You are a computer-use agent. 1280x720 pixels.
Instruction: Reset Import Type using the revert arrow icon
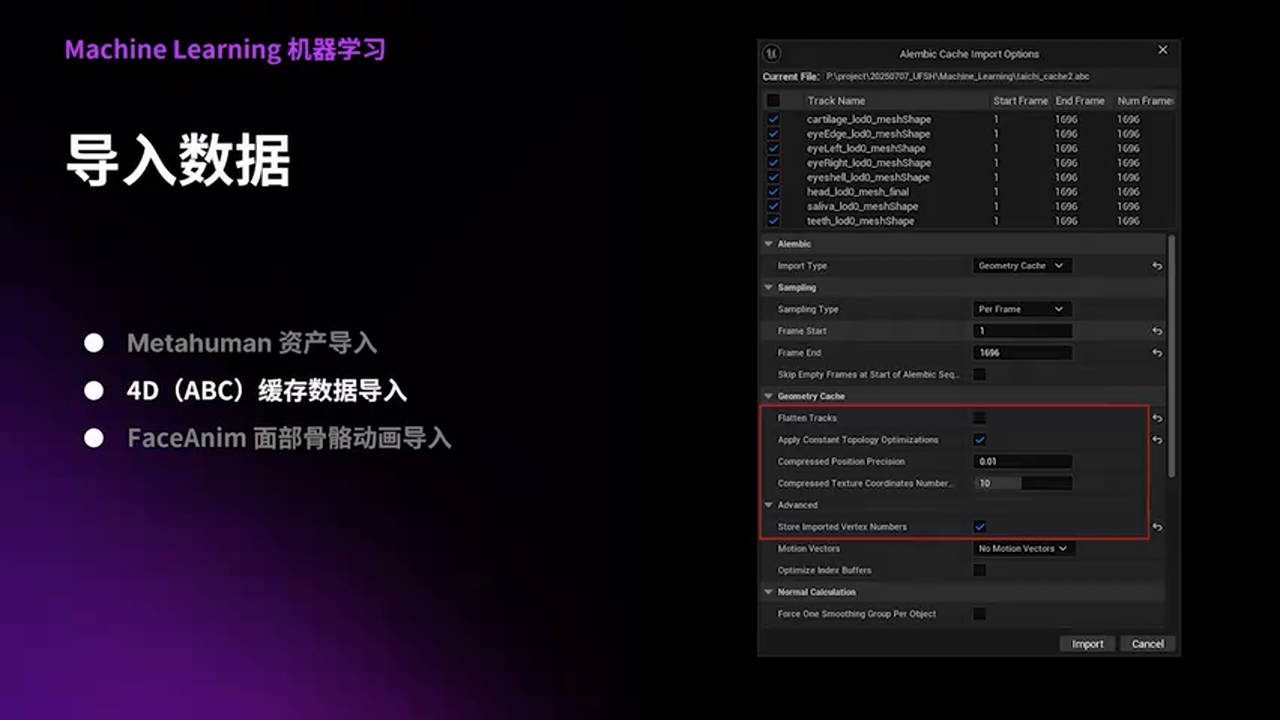click(x=1156, y=265)
